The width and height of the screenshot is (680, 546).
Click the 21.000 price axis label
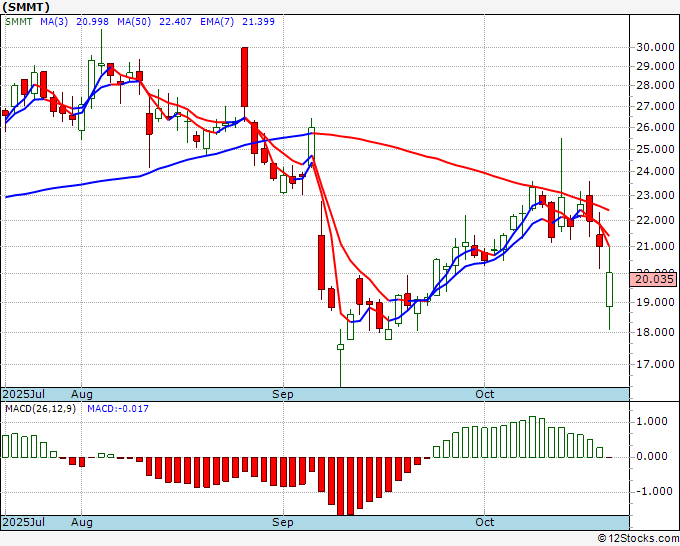(655, 246)
